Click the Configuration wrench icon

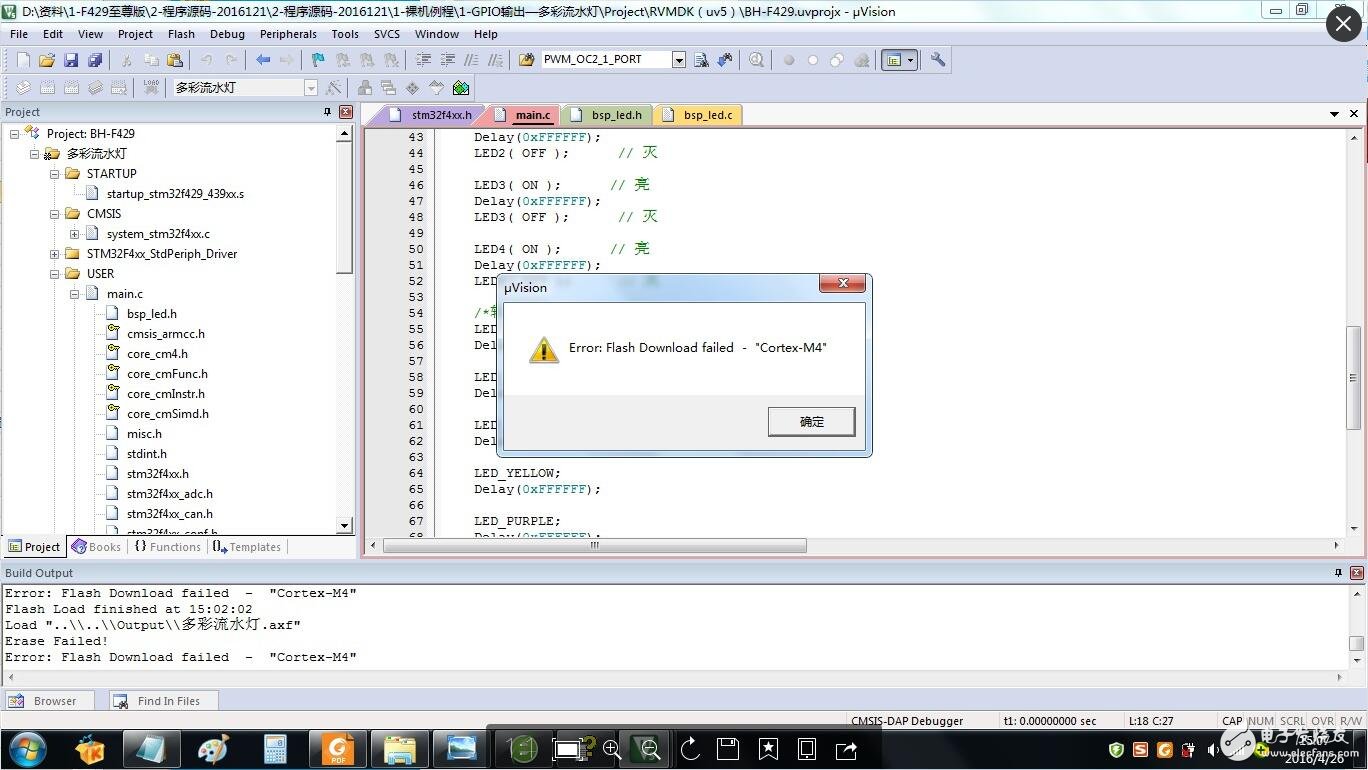pos(937,60)
